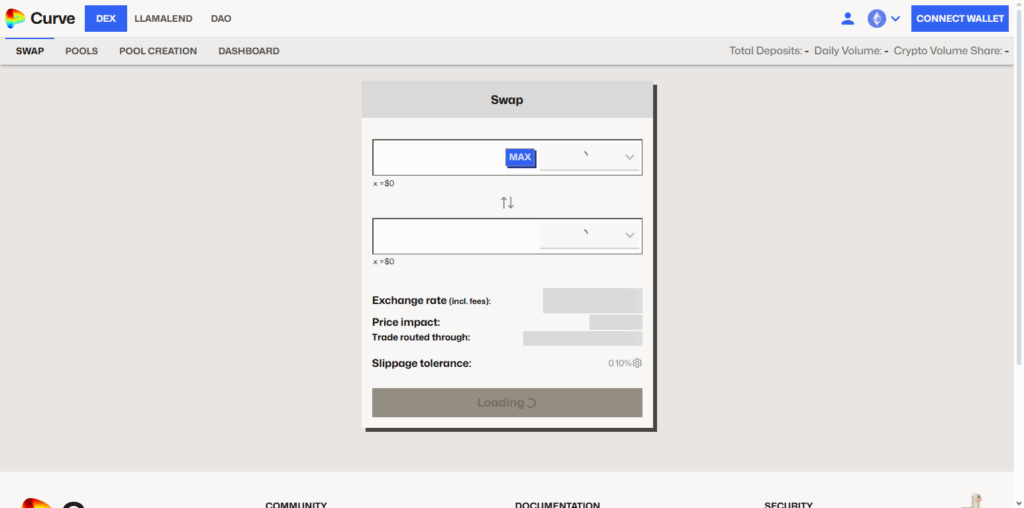Focus the bottom receive amount field

tap(455, 236)
